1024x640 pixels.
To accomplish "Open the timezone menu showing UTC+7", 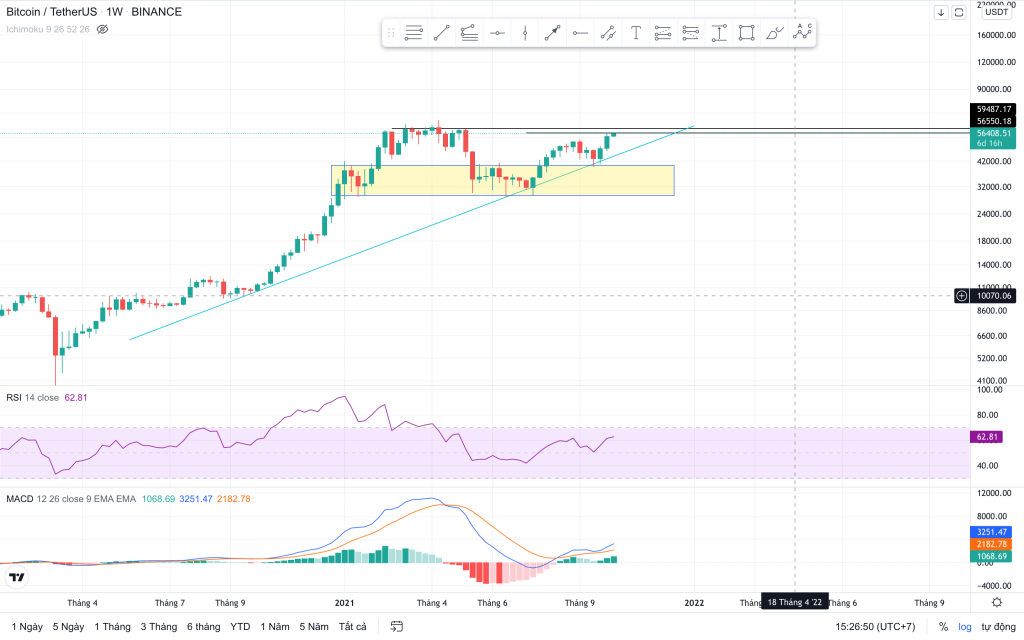I will pyautogui.click(x=875, y=627).
